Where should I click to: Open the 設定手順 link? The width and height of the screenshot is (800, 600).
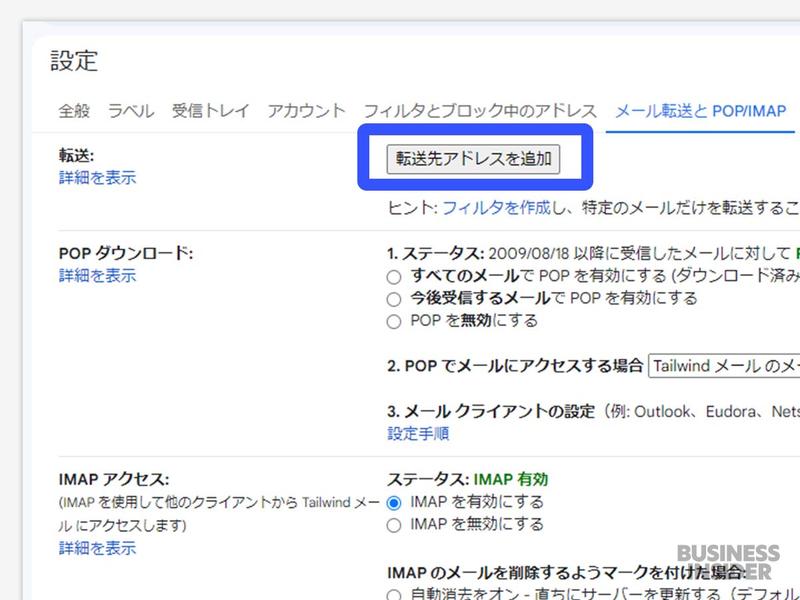tap(418, 434)
